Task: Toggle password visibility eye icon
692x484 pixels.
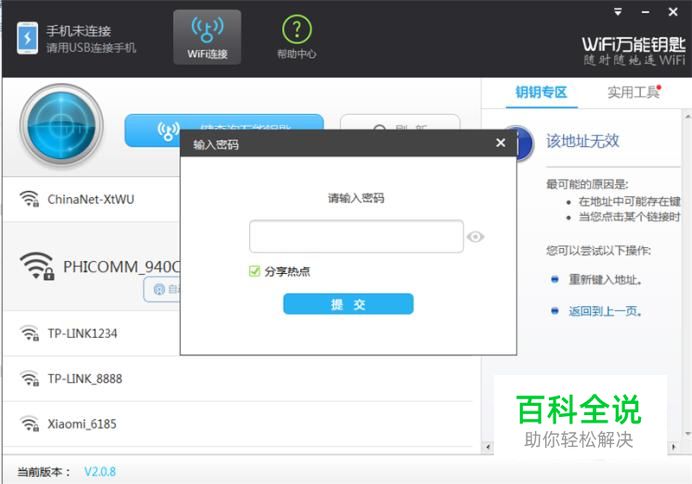Action: point(475,237)
